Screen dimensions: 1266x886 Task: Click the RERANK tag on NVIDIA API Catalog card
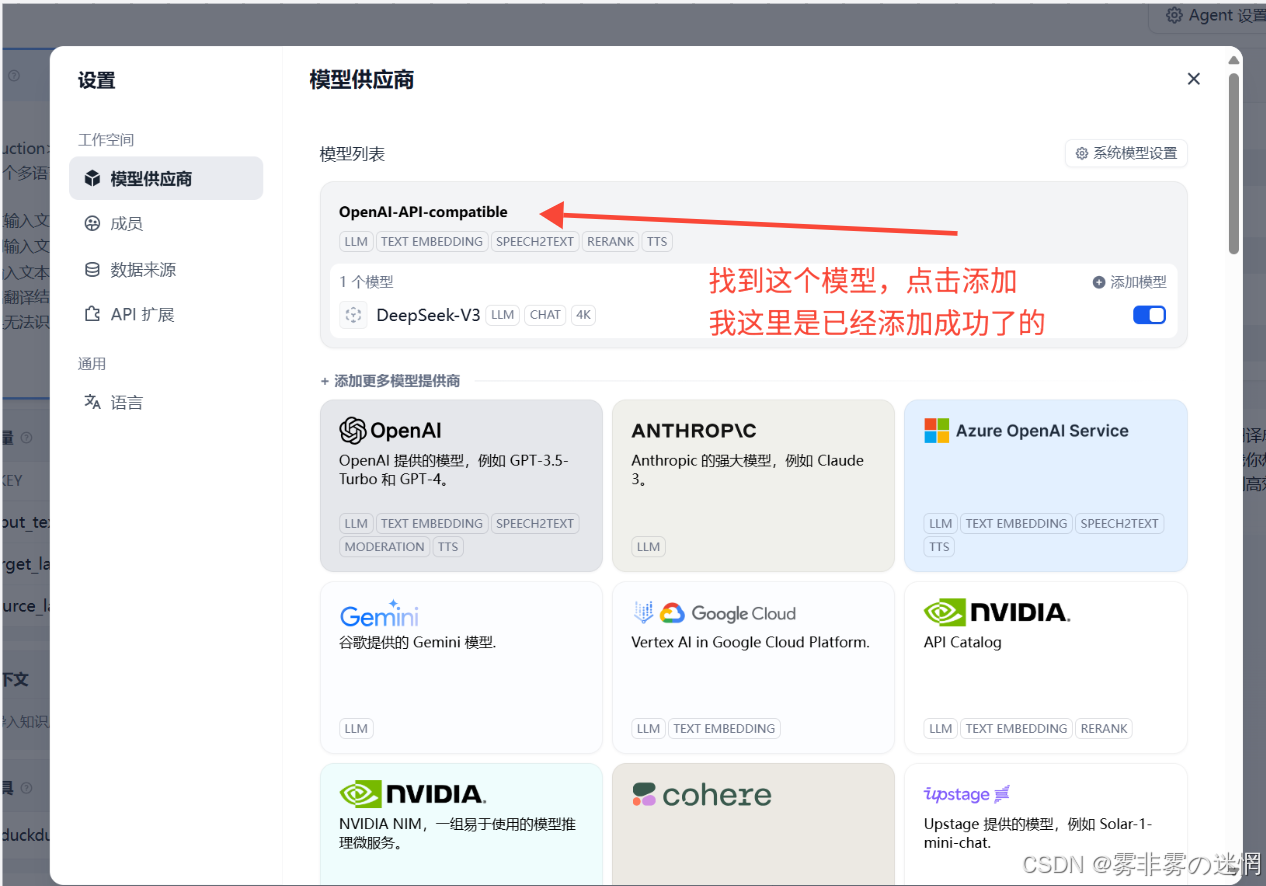[x=1104, y=729]
